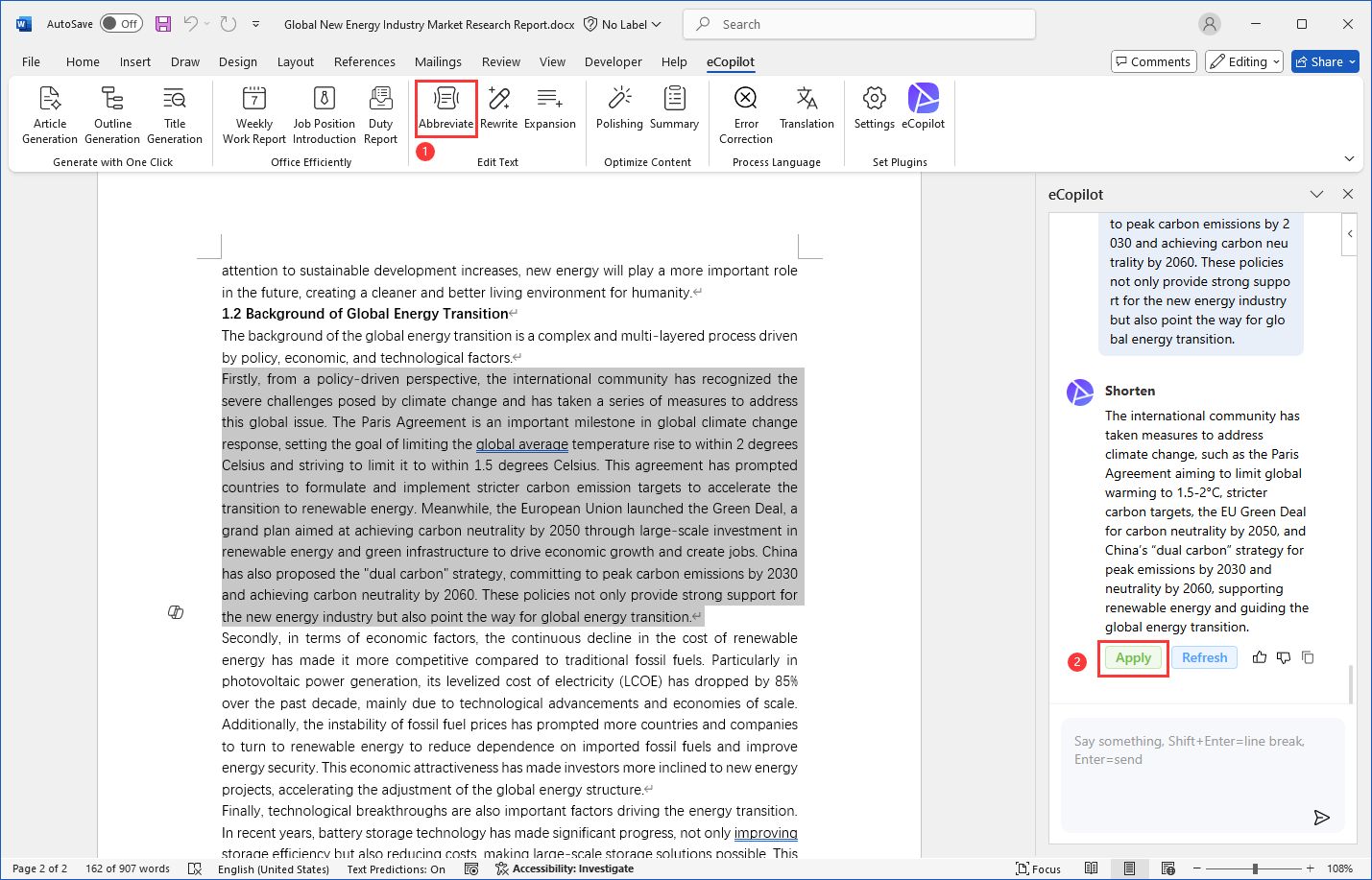Collapse the ribbon with the chevron

tap(1349, 159)
